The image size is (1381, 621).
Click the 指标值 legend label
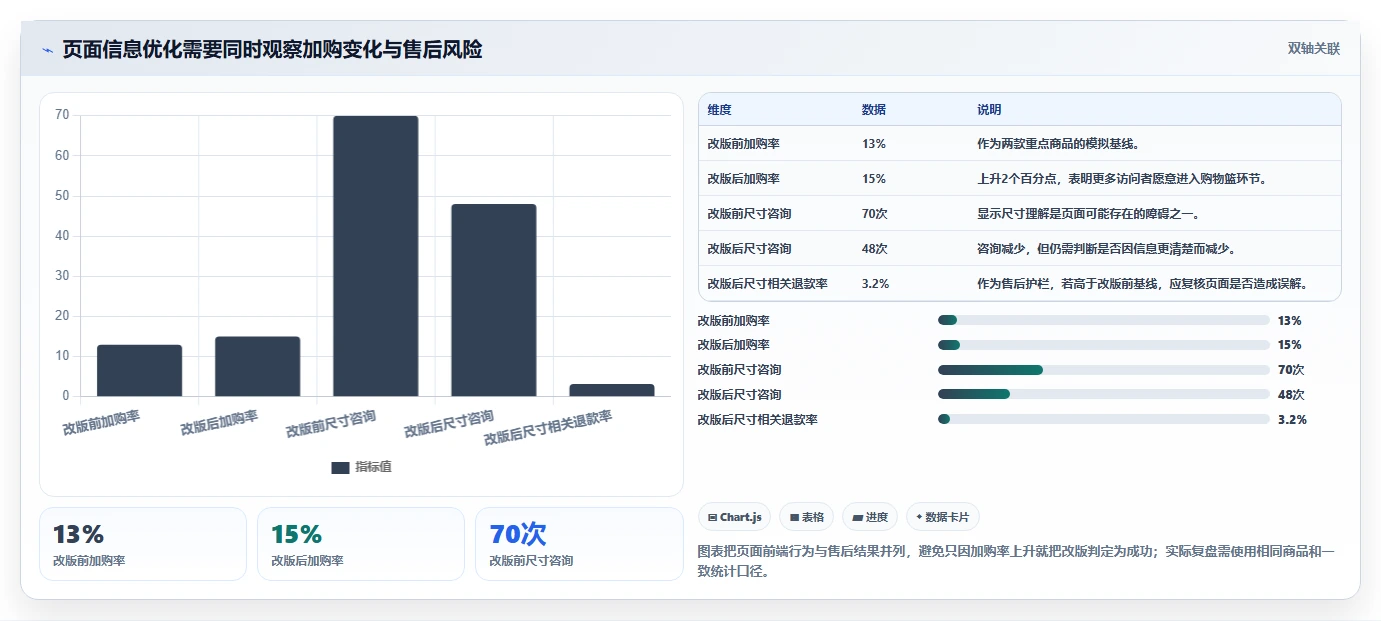[x=373, y=467]
